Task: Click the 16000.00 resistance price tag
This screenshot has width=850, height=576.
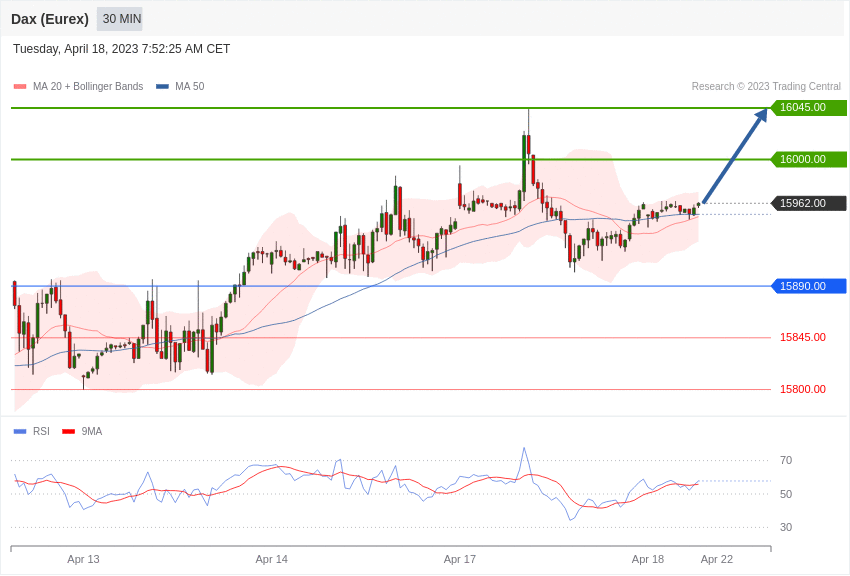Action: coord(808,159)
